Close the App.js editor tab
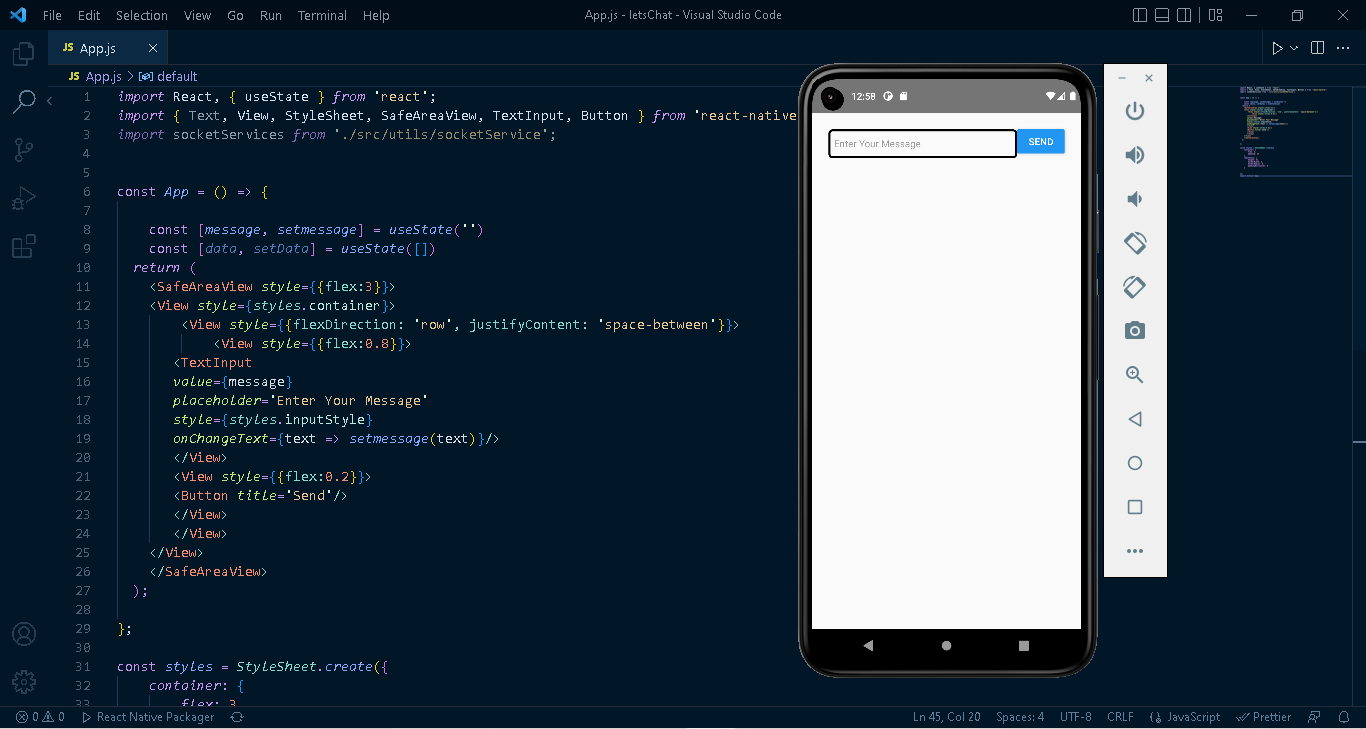This screenshot has width=1366, height=729. coord(153,48)
